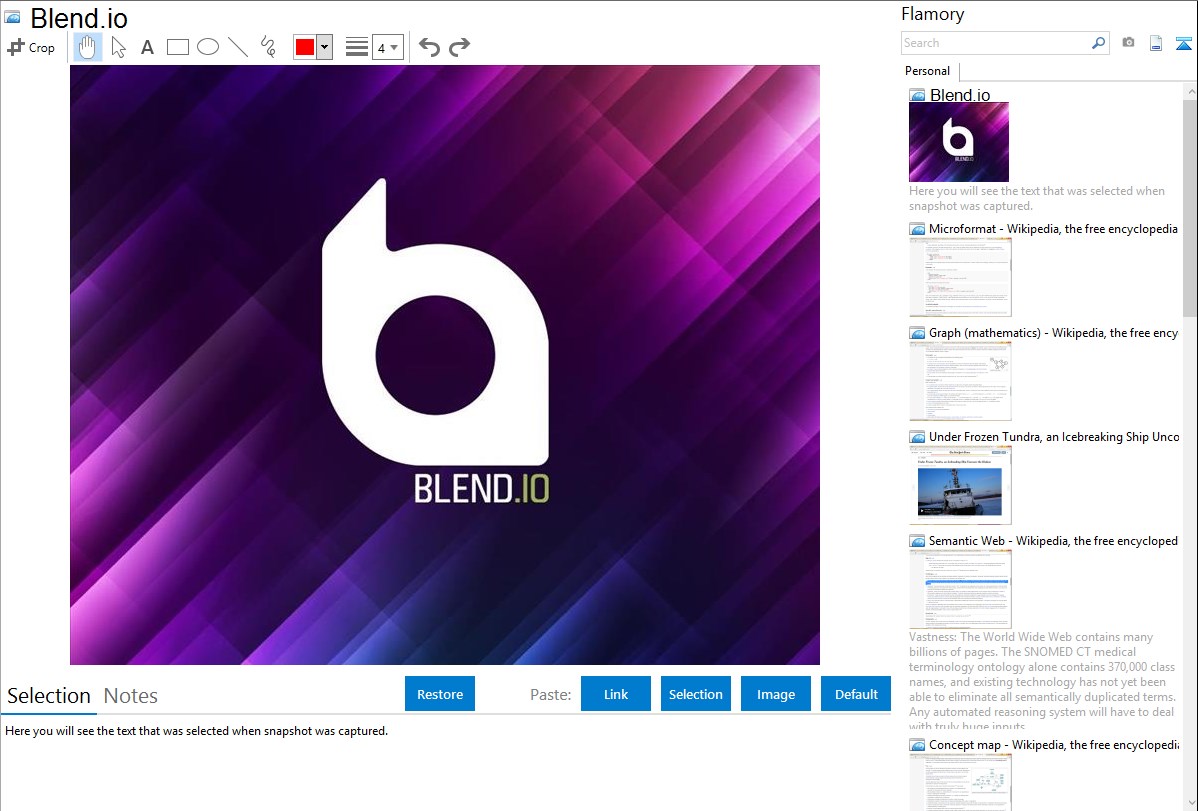Click the search magnifier icon
The image size is (1198, 811).
[1099, 43]
